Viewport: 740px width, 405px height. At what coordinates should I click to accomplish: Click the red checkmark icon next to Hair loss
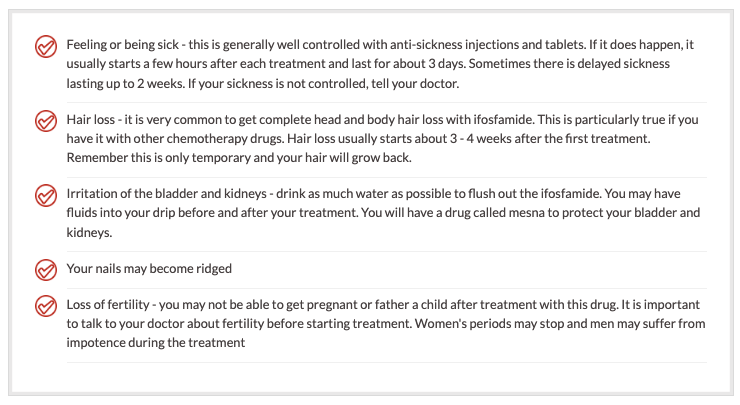46,121
